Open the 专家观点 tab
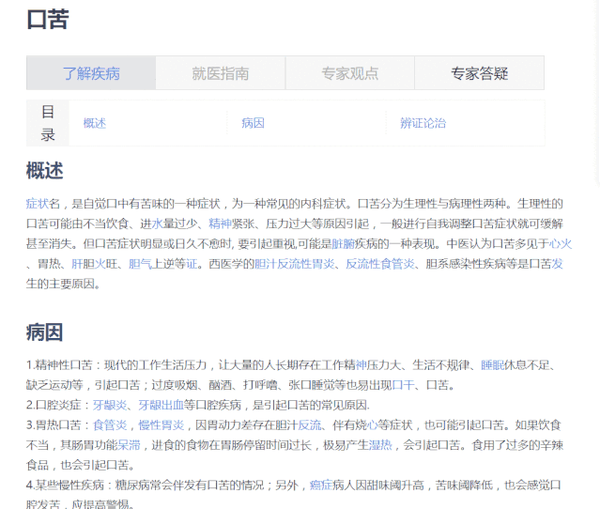 pos(350,73)
